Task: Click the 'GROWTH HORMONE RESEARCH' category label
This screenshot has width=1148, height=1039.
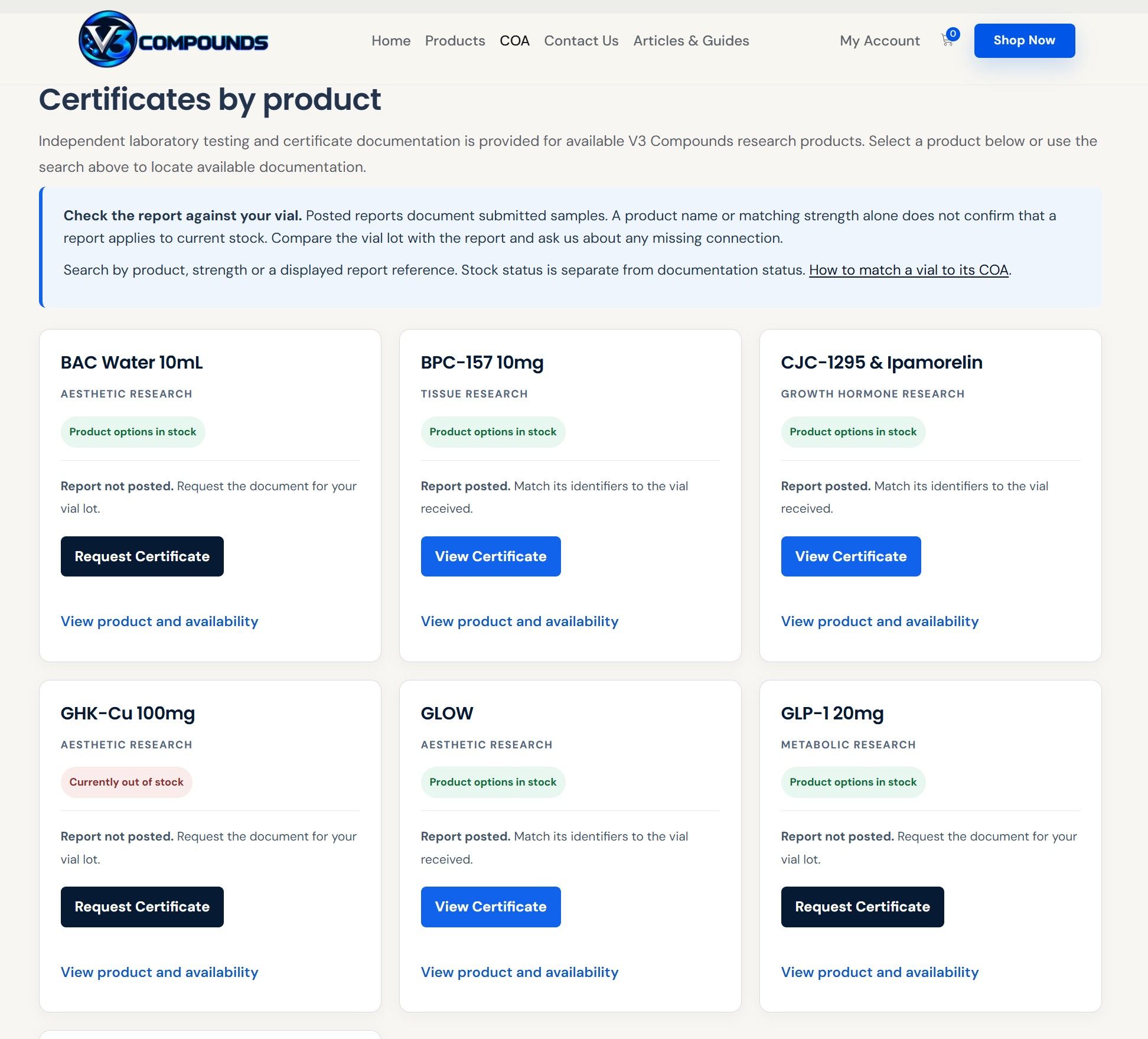Action: 873,394
